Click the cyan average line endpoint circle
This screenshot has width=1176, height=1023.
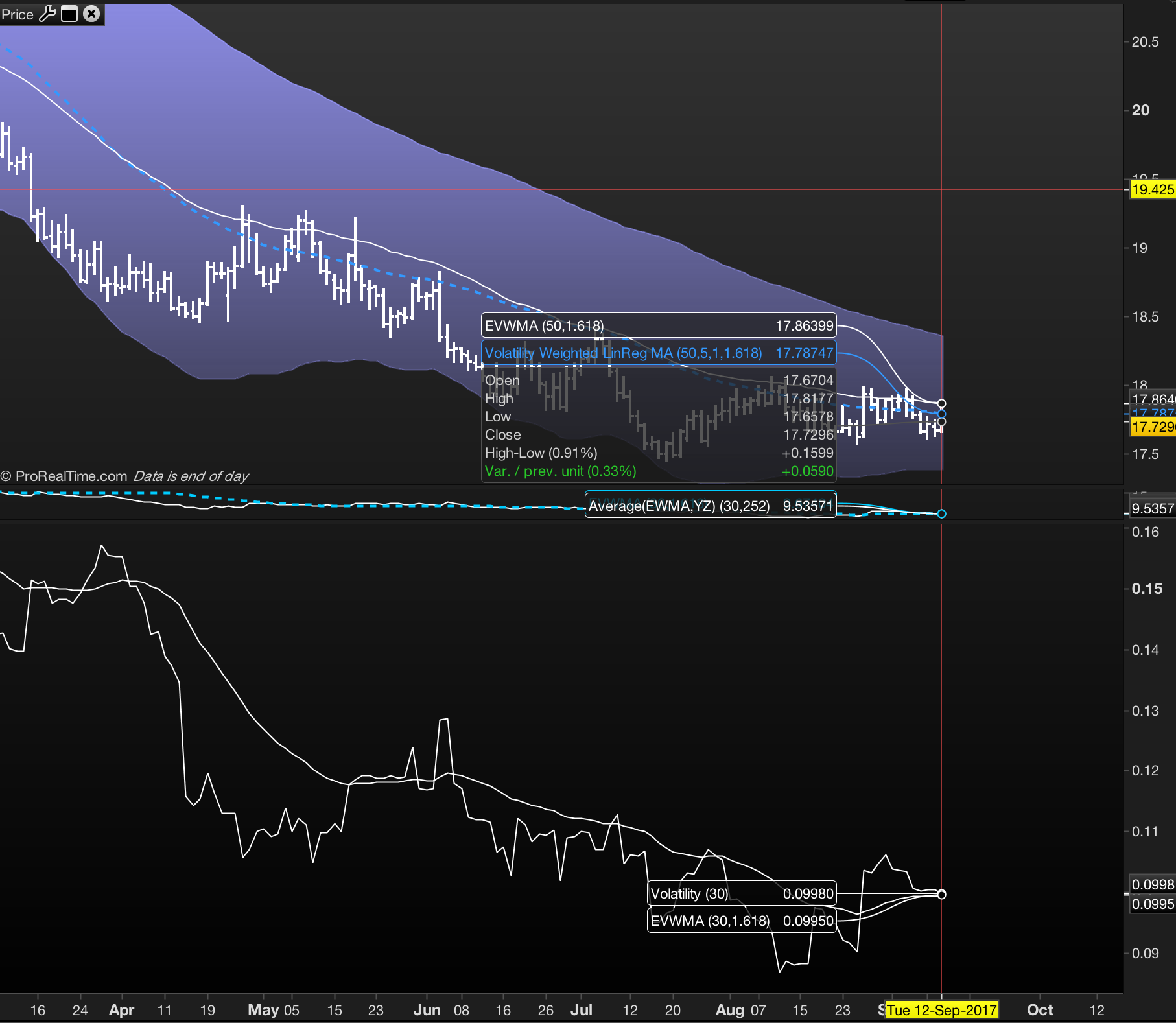tap(942, 514)
